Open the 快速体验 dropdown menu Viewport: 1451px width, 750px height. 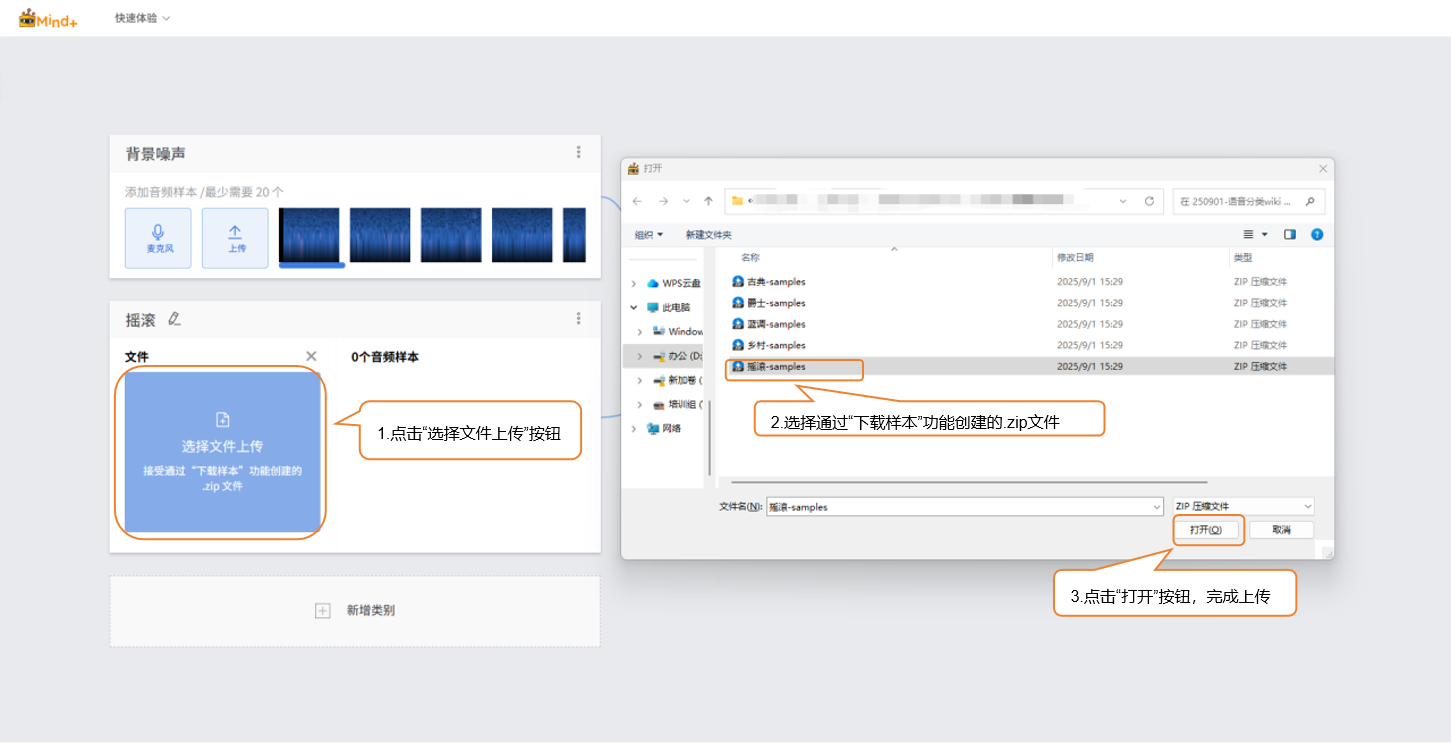[x=142, y=18]
